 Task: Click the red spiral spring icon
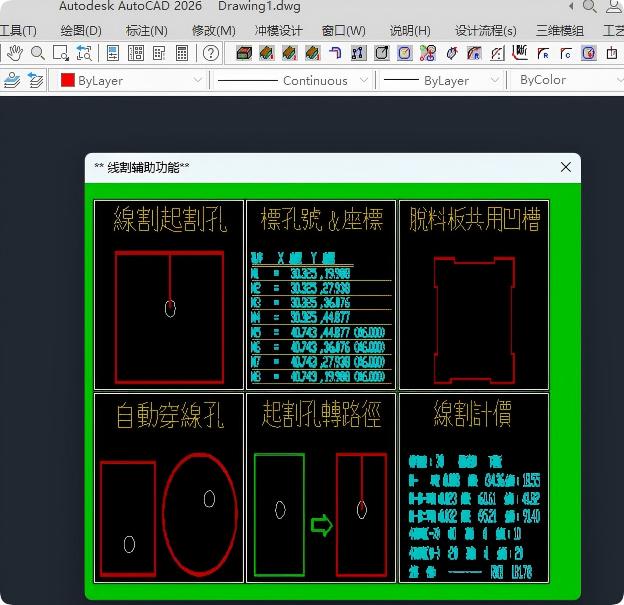tap(451, 53)
